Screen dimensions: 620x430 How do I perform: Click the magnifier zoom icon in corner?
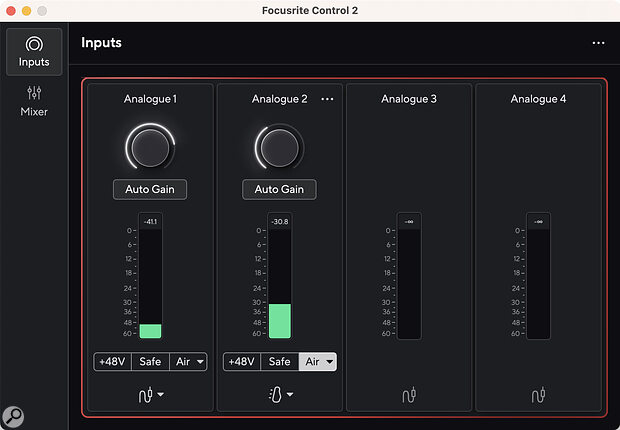[x=13, y=417]
